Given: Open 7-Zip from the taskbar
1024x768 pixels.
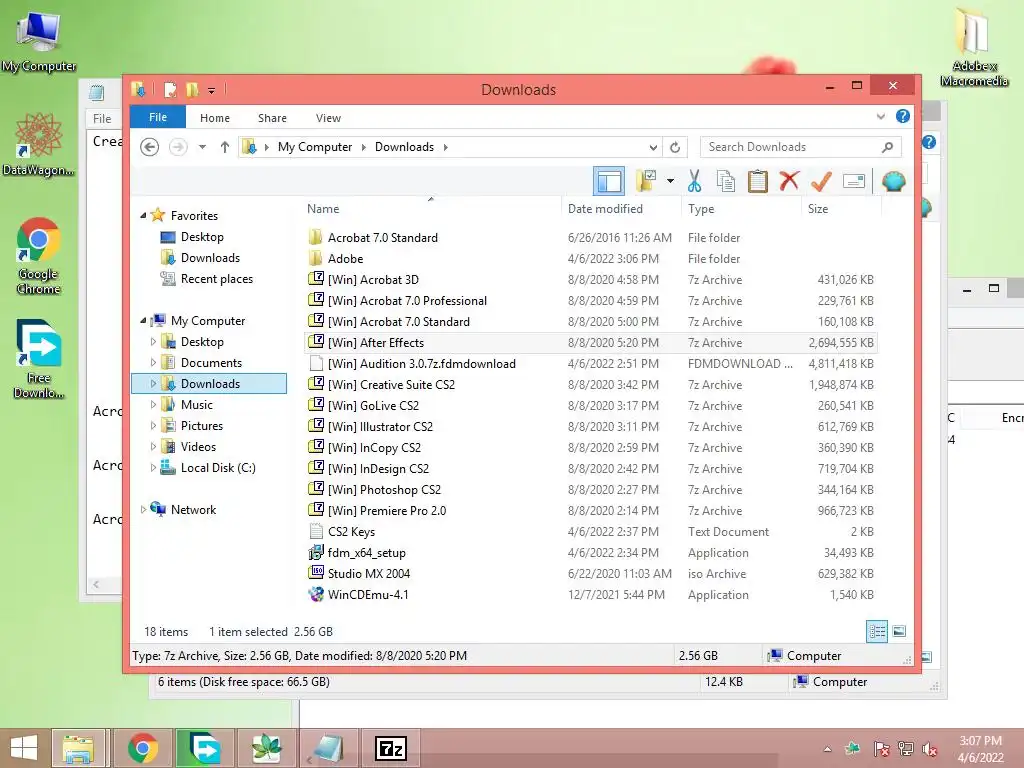Looking at the screenshot, I should [x=391, y=748].
